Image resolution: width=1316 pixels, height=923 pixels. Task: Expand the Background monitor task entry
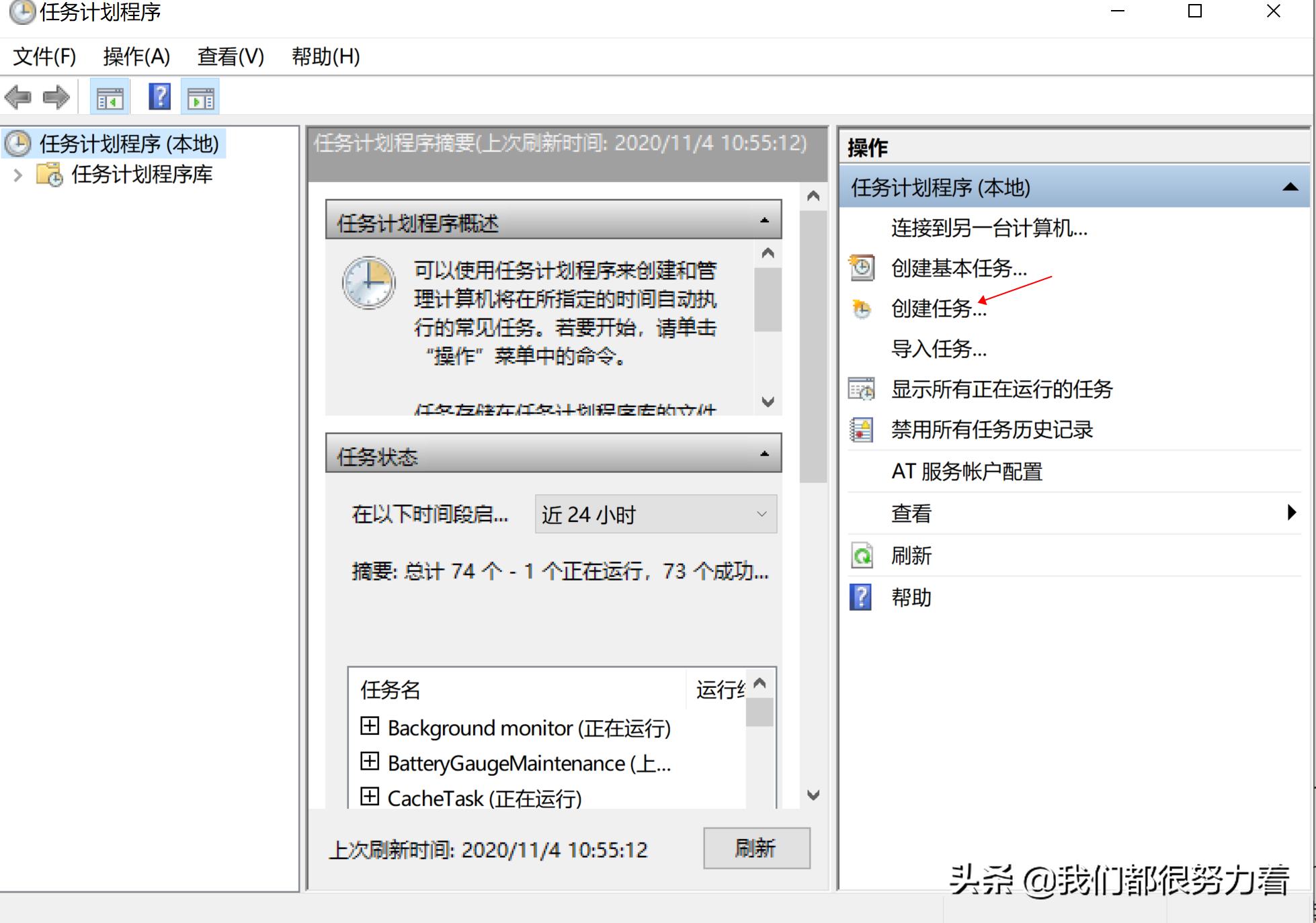pos(370,728)
